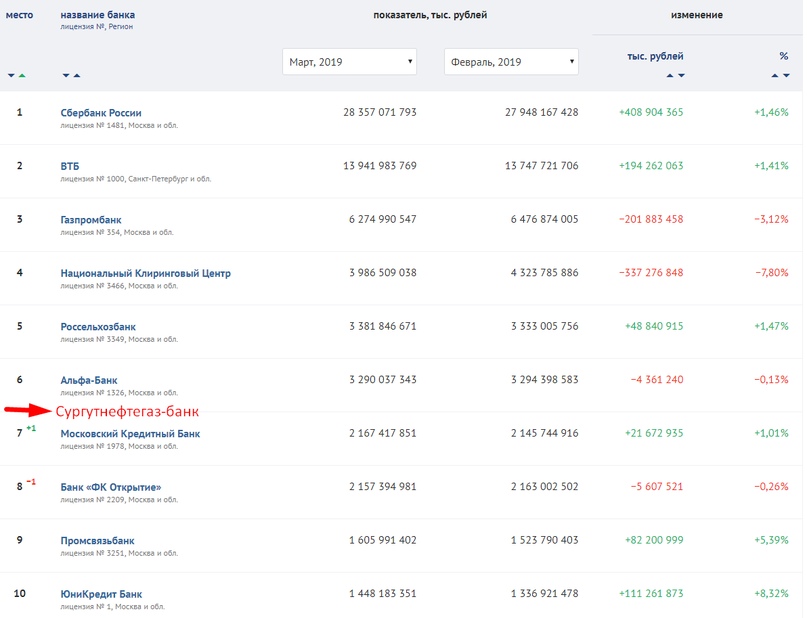Select ЮниКредит value 1 448 183 351
807x618 pixels.
point(383,594)
